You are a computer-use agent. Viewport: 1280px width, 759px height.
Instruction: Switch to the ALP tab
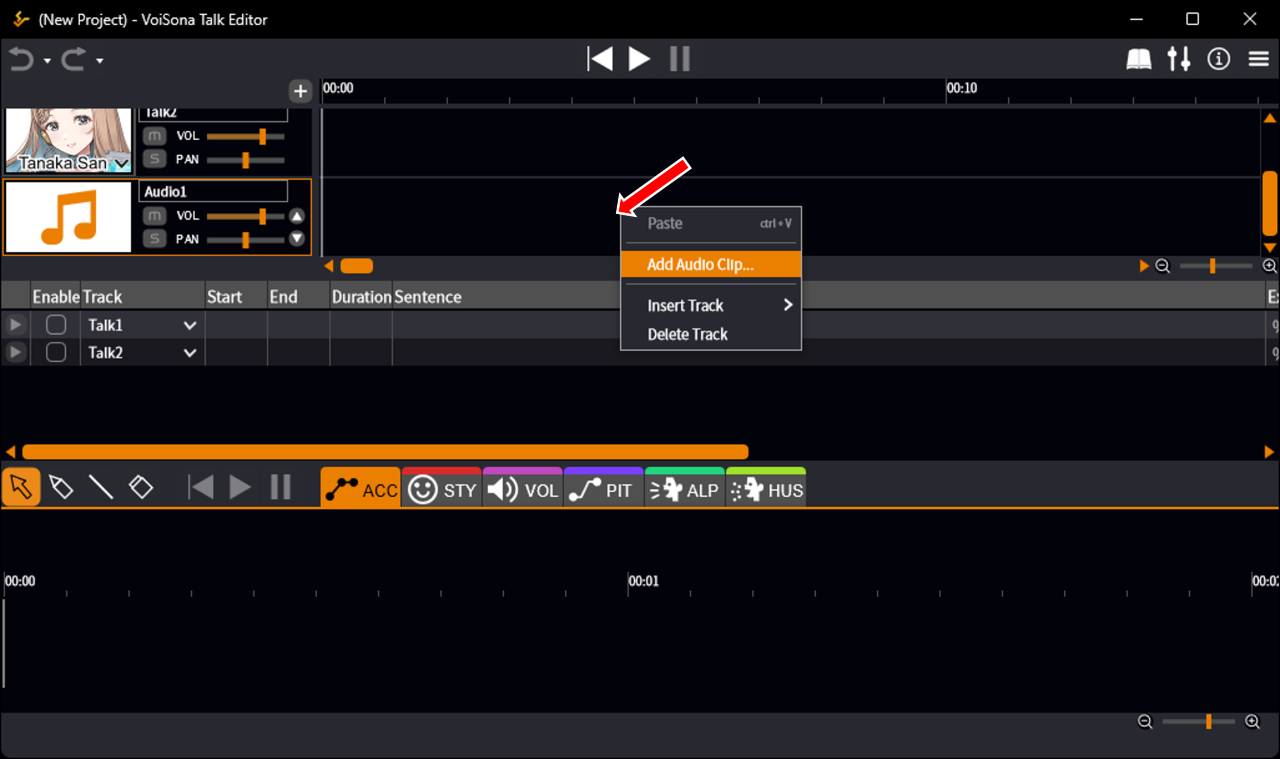tap(685, 488)
